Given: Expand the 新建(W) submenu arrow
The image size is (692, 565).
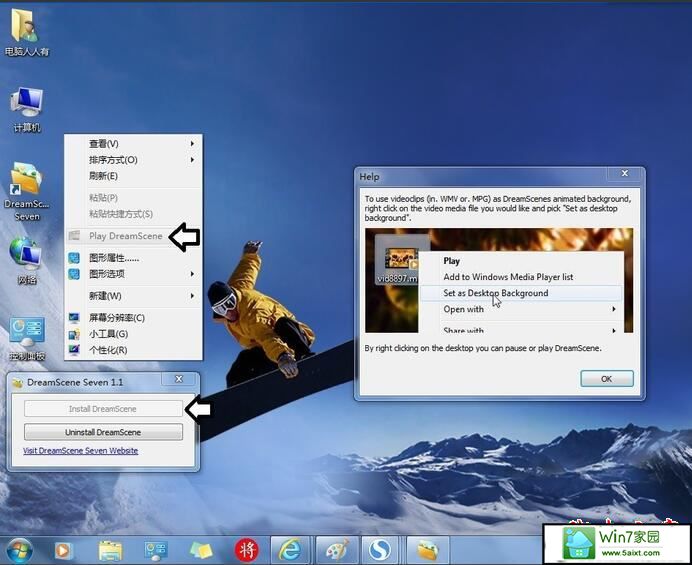Looking at the screenshot, I should pos(192,296).
